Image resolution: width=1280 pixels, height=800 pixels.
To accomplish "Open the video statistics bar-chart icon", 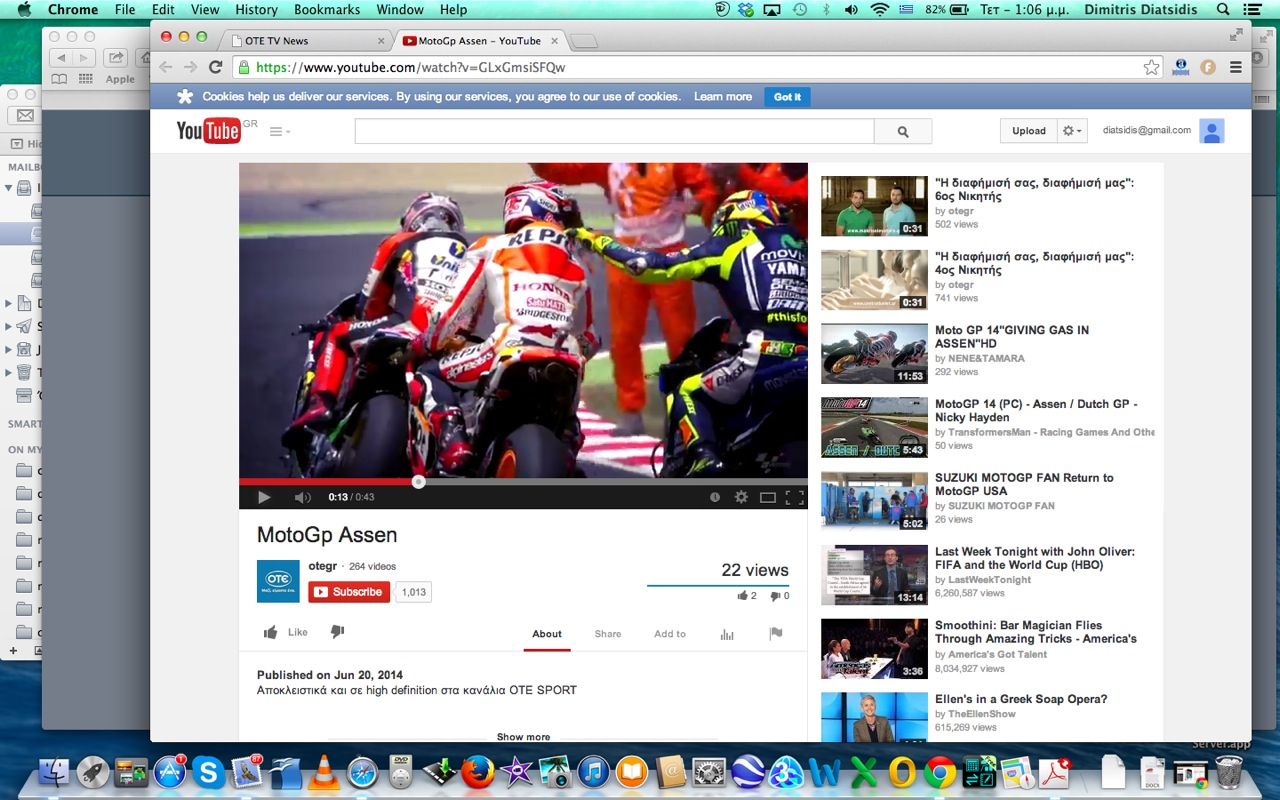I will 727,634.
